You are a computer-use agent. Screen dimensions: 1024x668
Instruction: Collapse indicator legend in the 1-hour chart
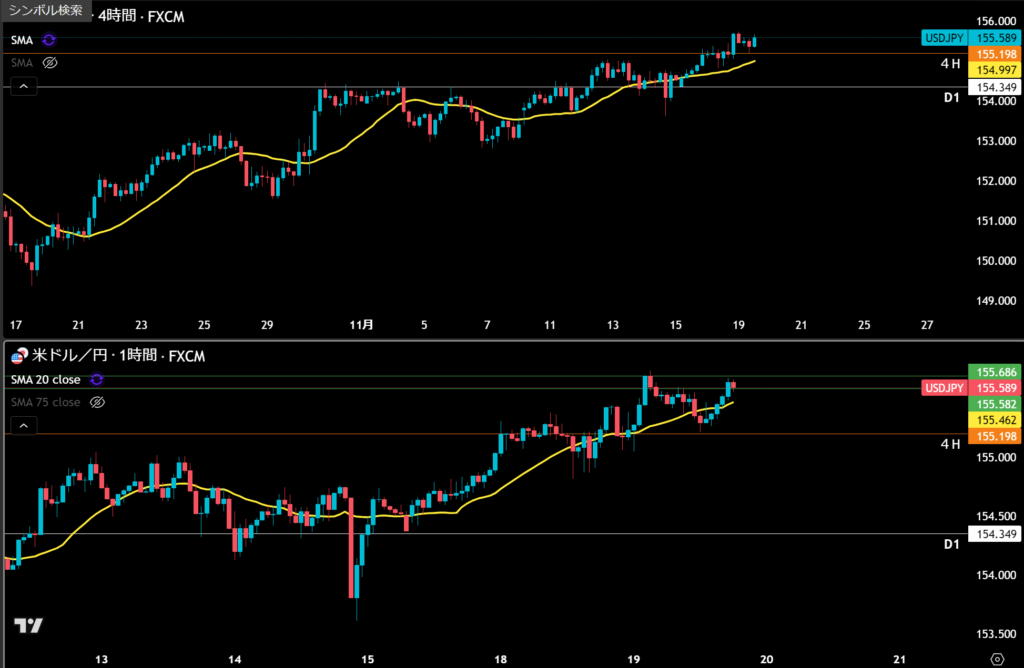pyautogui.click(x=22, y=427)
